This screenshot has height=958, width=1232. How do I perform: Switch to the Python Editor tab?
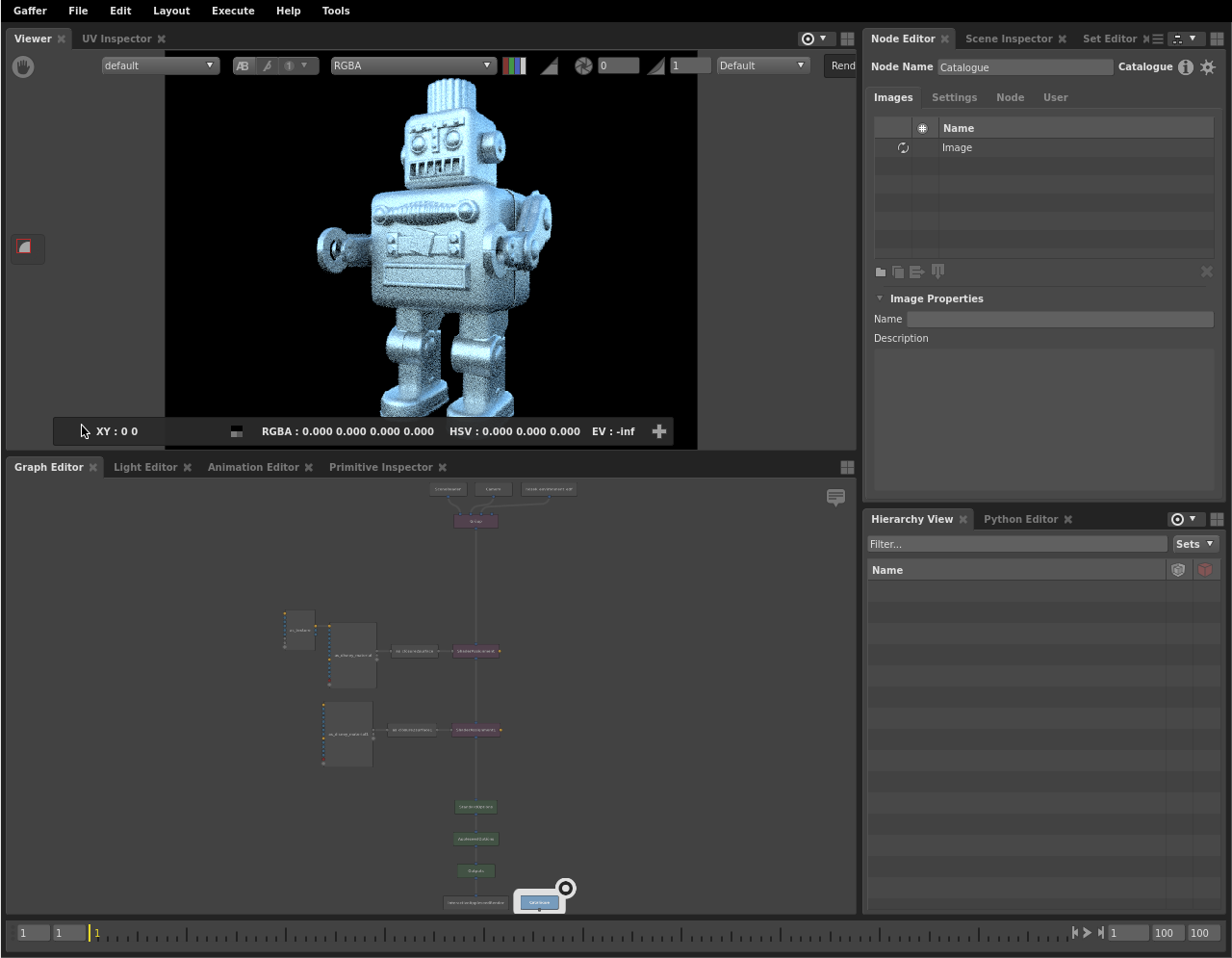coord(1020,519)
